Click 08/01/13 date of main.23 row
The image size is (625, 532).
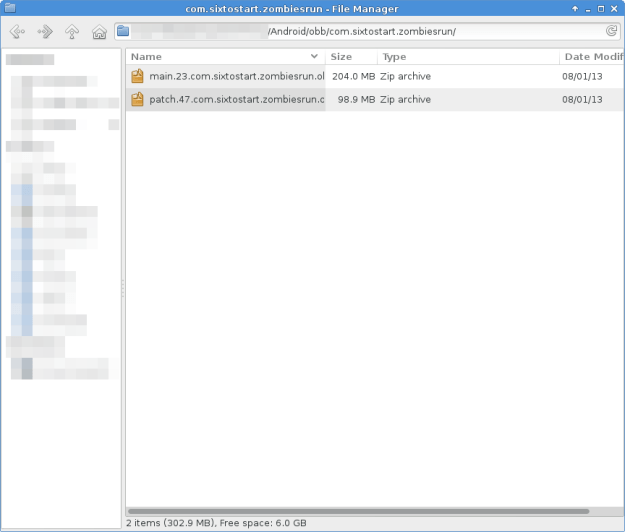(x=582, y=76)
